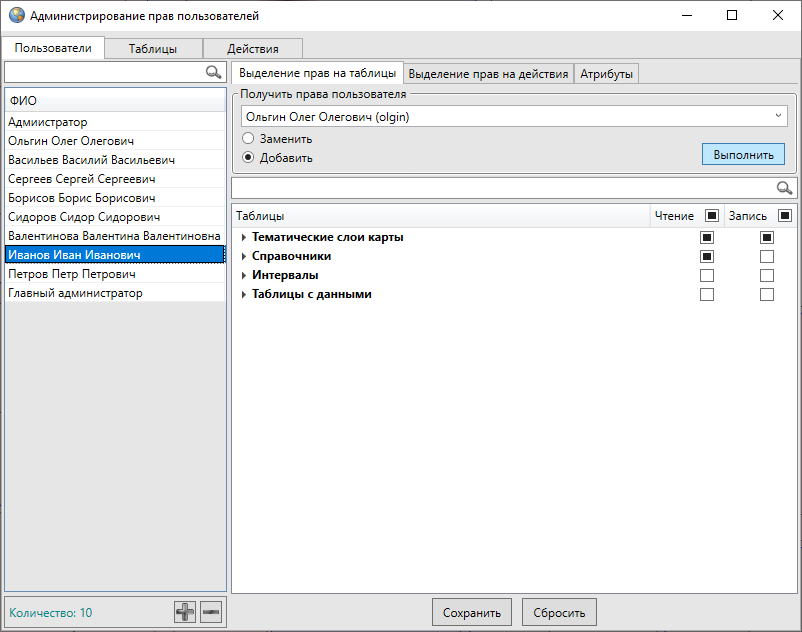
Task: Click the add user plus icon
Action: coord(185,612)
